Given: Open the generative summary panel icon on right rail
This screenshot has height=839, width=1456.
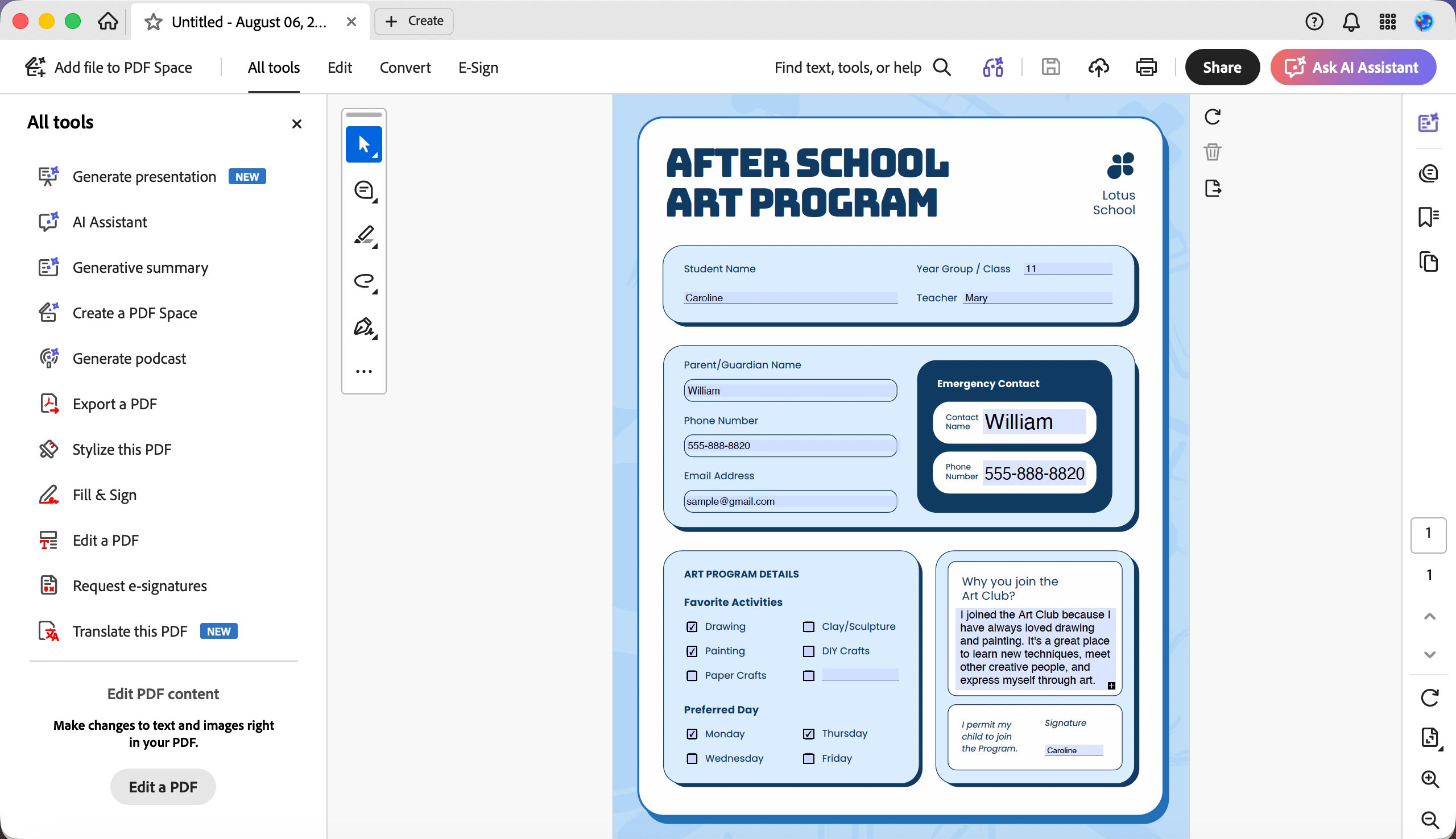Looking at the screenshot, I should (1428, 123).
